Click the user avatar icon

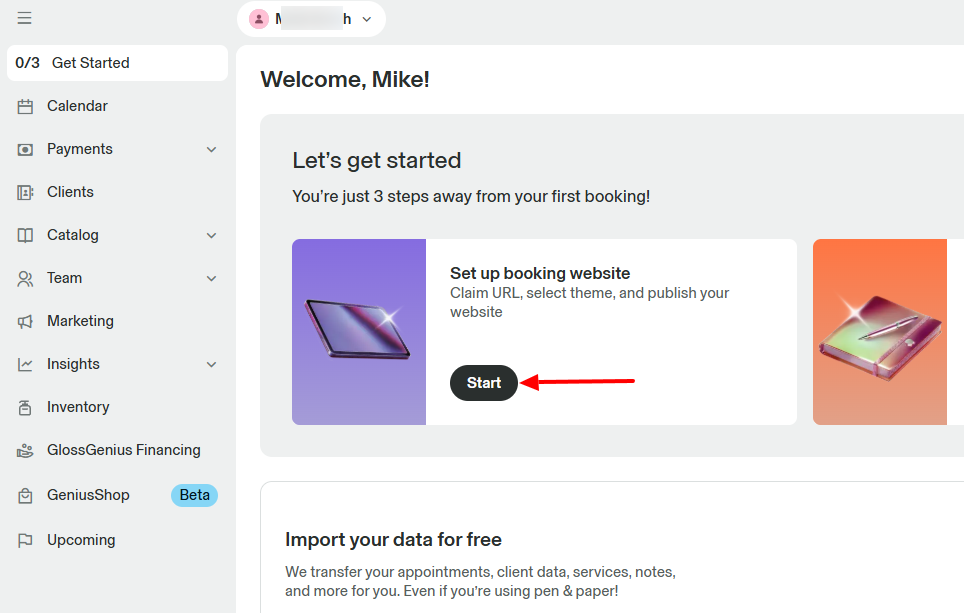click(x=259, y=19)
